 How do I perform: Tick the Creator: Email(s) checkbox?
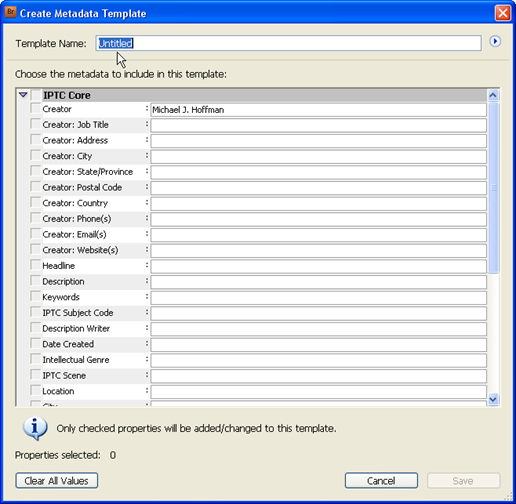[35, 234]
